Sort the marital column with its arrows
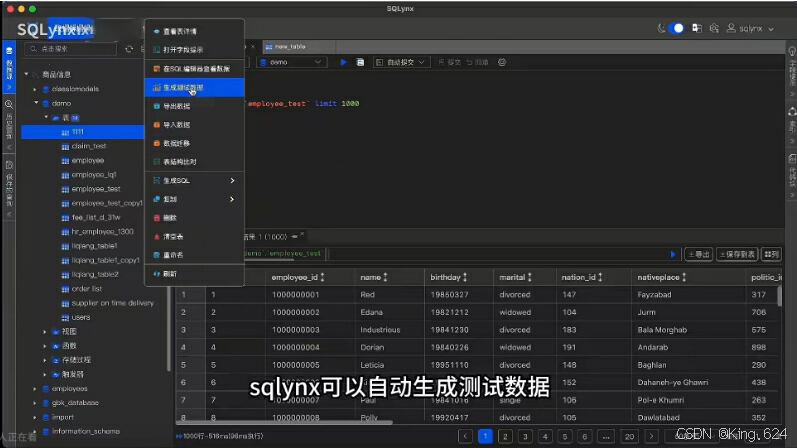Viewport: 797px width, 448px height. 530,277
